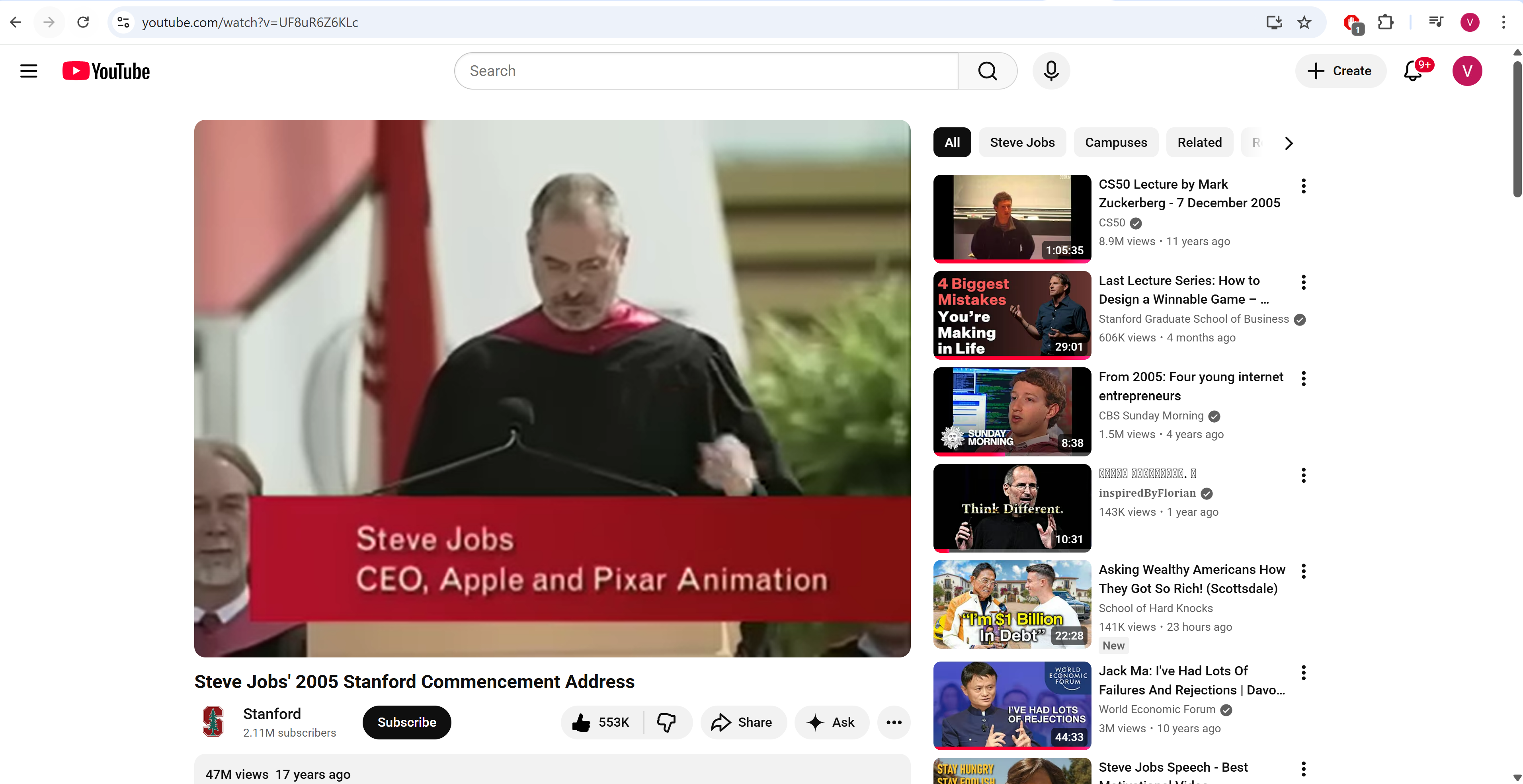Bookmark this page with star icon
1523x784 pixels.
coord(1304,22)
